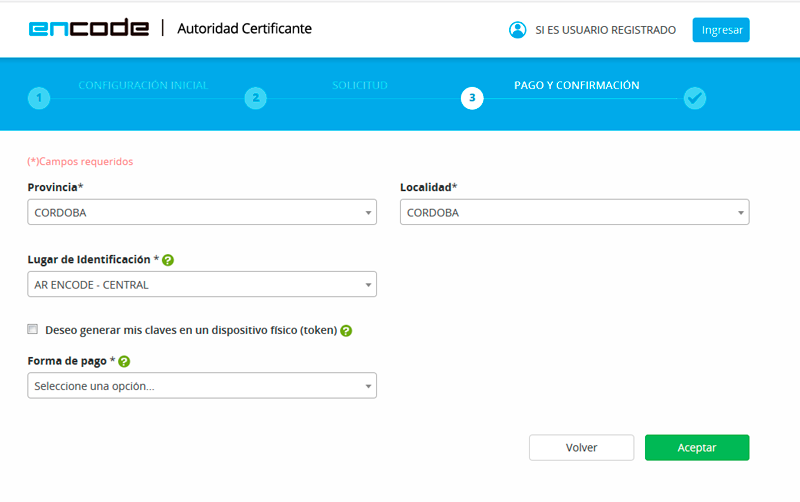Image resolution: width=800 pixels, height=502 pixels.
Task: Select Pago y Confirmación step label
Action: tap(576, 86)
